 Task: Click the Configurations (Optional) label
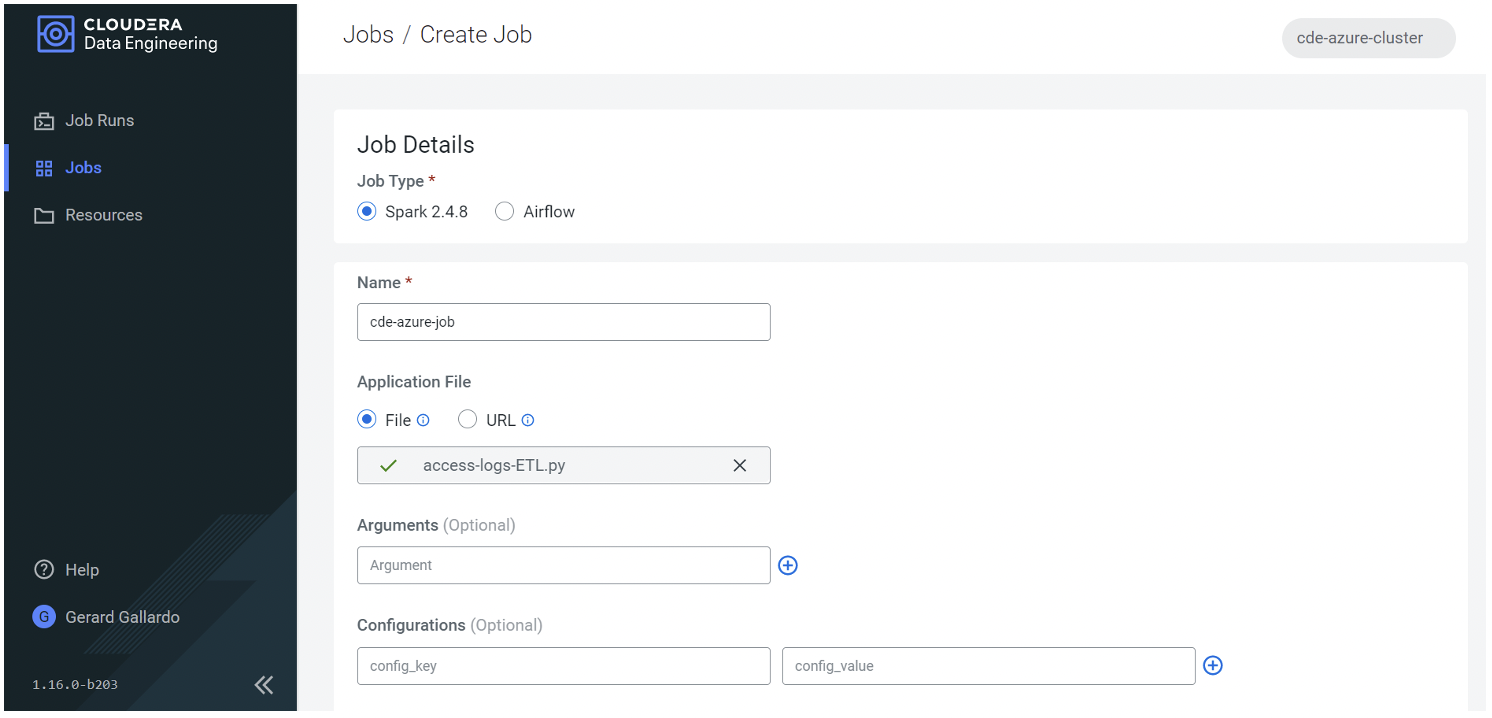pos(450,625)
